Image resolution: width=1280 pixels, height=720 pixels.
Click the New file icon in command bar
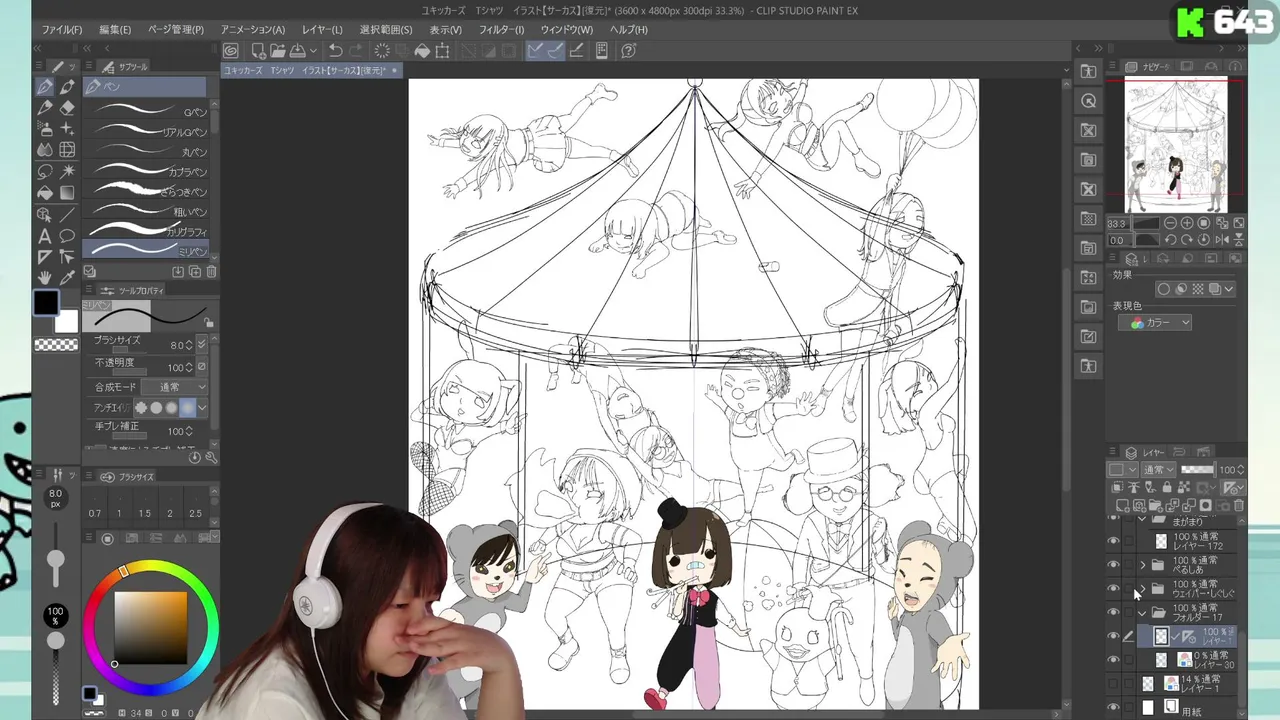tap(258, 50)
